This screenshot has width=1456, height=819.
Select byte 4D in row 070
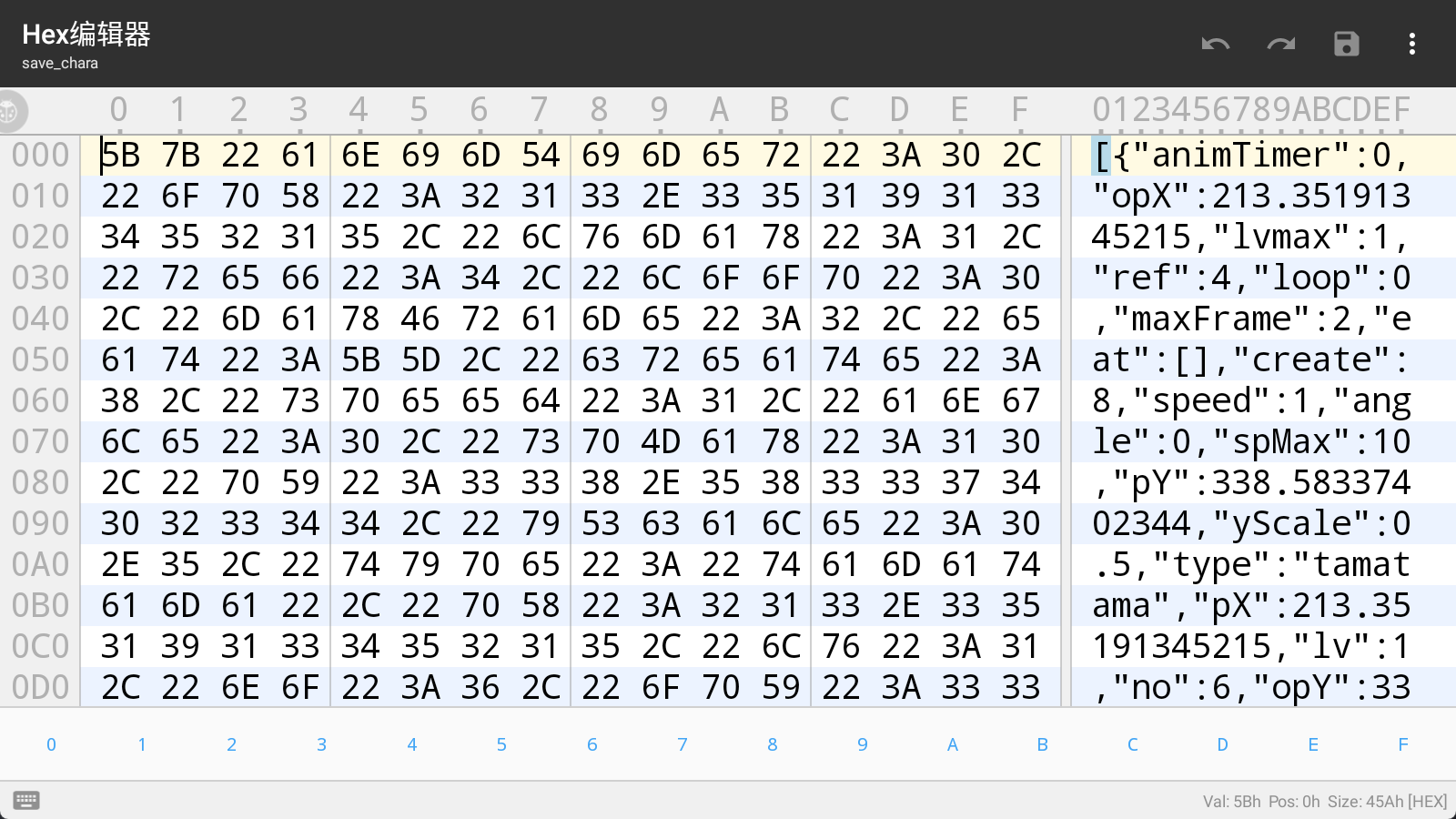coord(661,442)
